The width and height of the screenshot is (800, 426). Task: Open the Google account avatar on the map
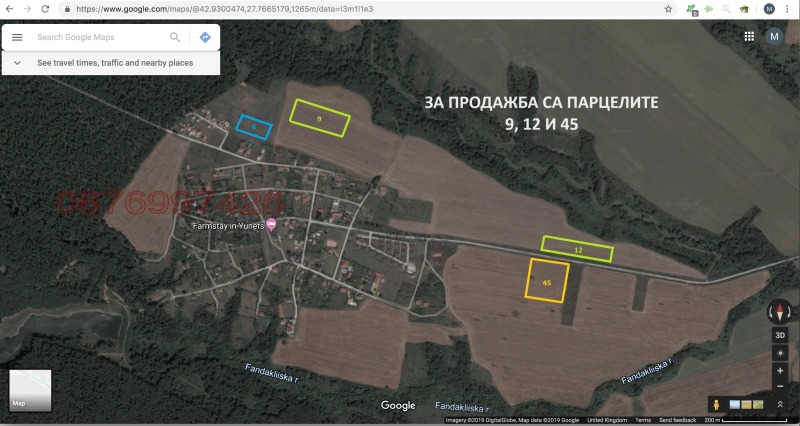click(x=774, y=36)
